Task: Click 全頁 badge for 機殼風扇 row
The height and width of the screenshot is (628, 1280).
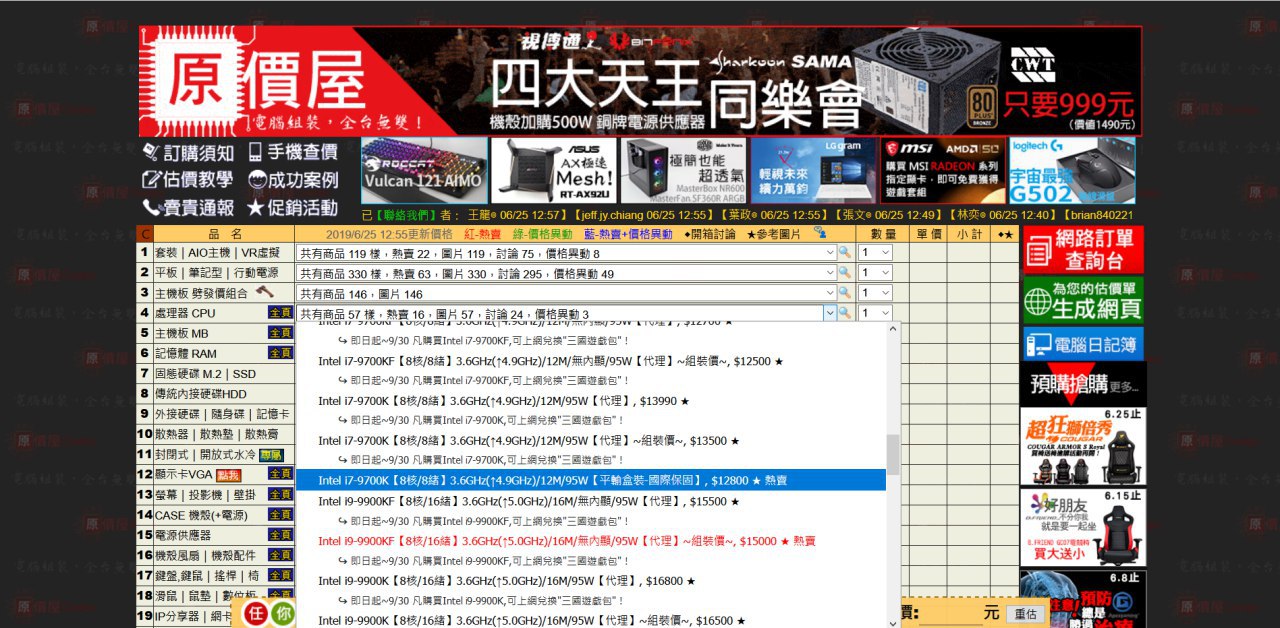Action: (x=281, y=555)
